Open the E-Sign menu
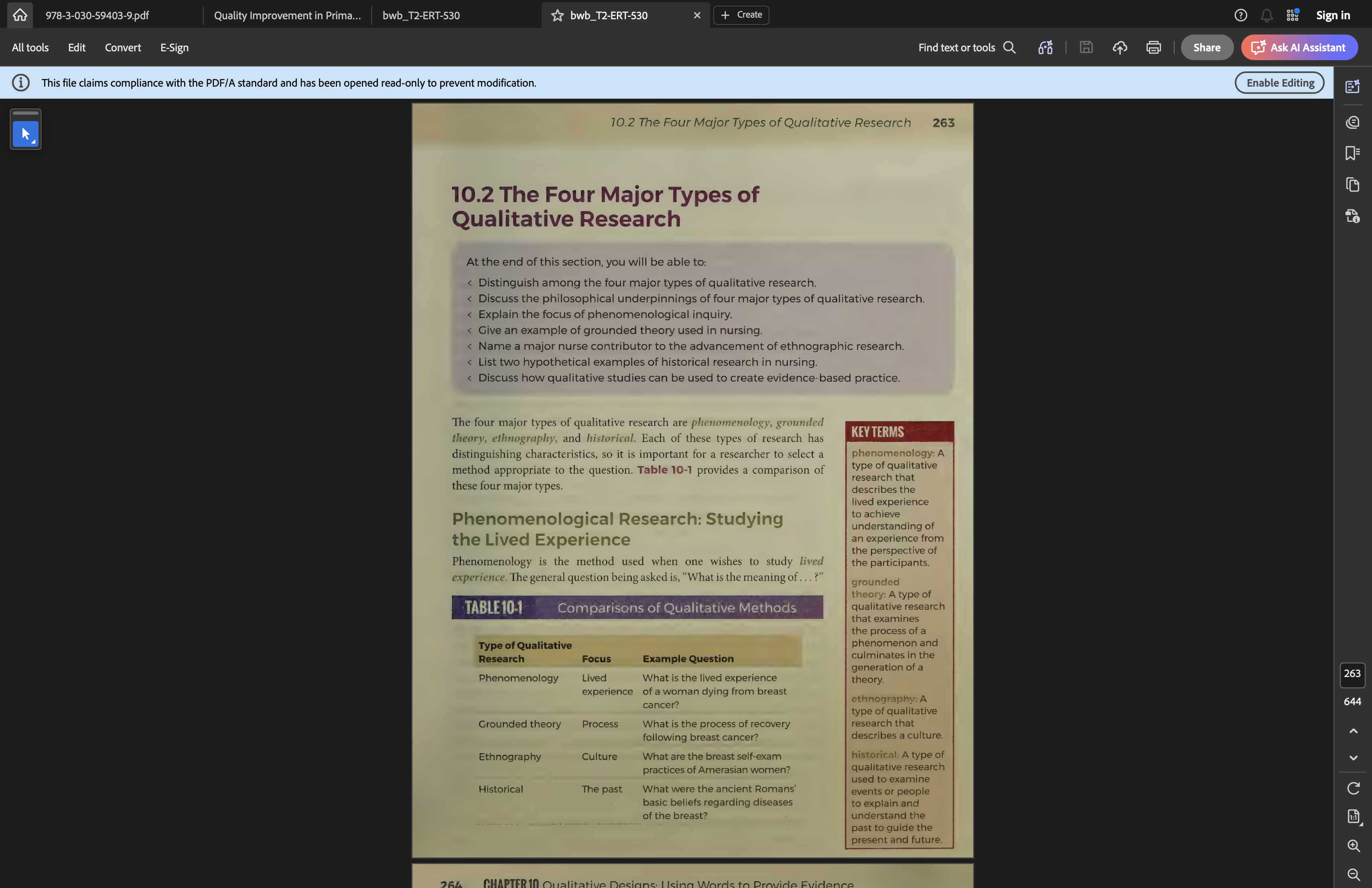Image resolution: width=1372 pixels, height=888 pixels. [x=174, y=47]
